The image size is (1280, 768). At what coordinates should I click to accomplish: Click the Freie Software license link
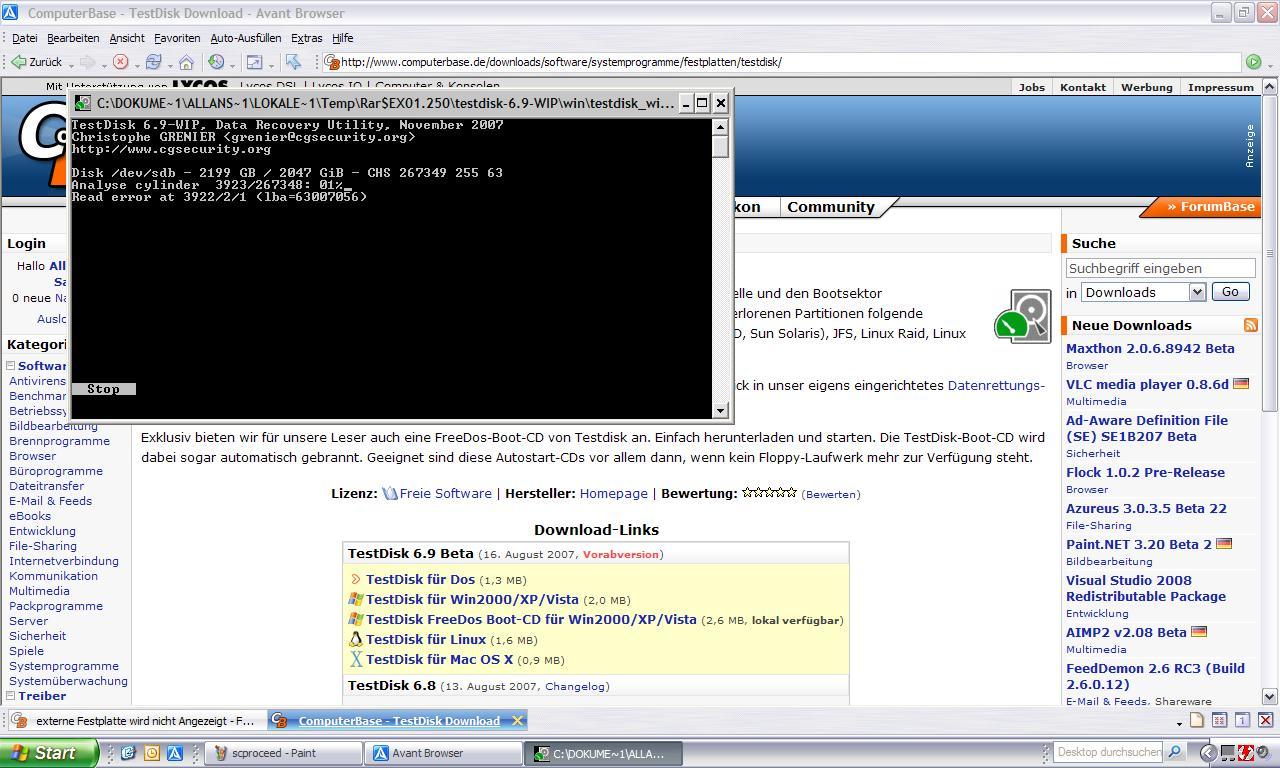click(x=445, y=493)
